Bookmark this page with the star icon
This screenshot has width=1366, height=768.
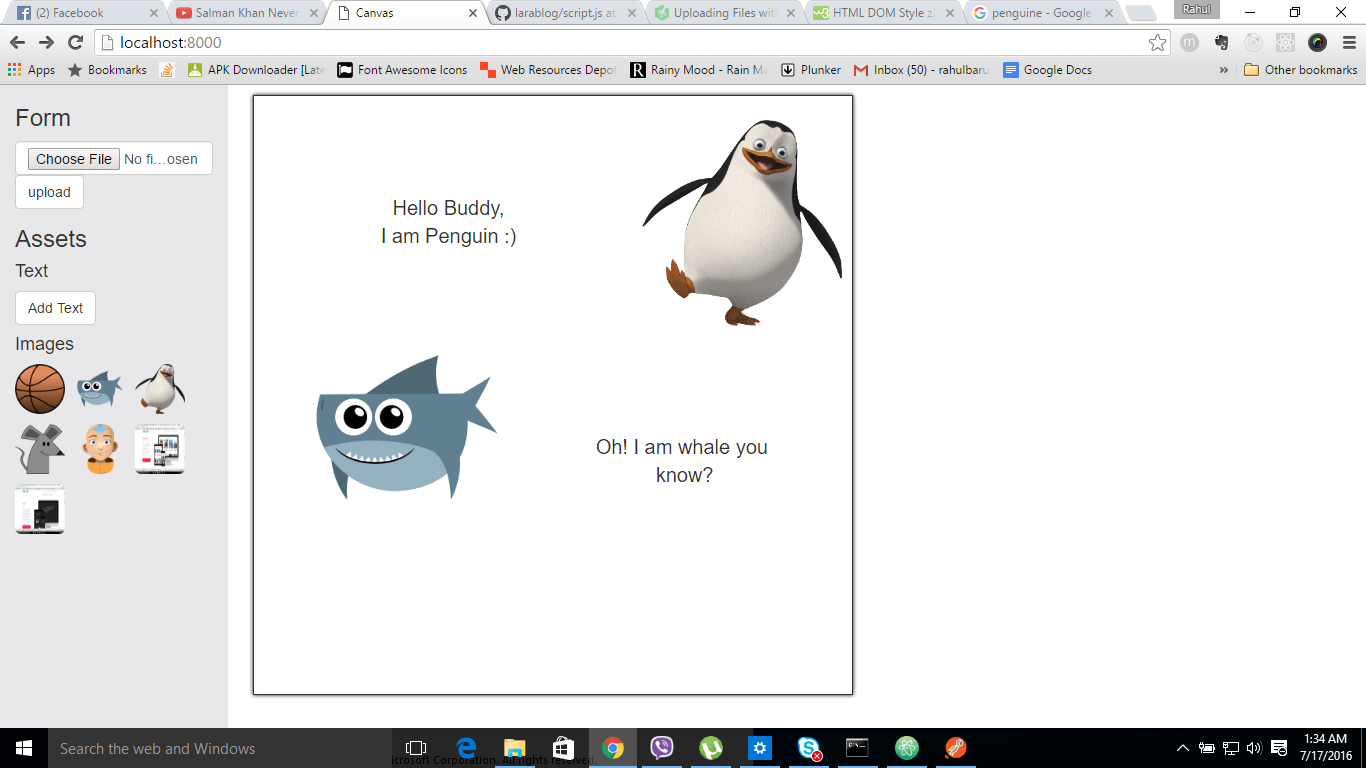click(1157, 43)
